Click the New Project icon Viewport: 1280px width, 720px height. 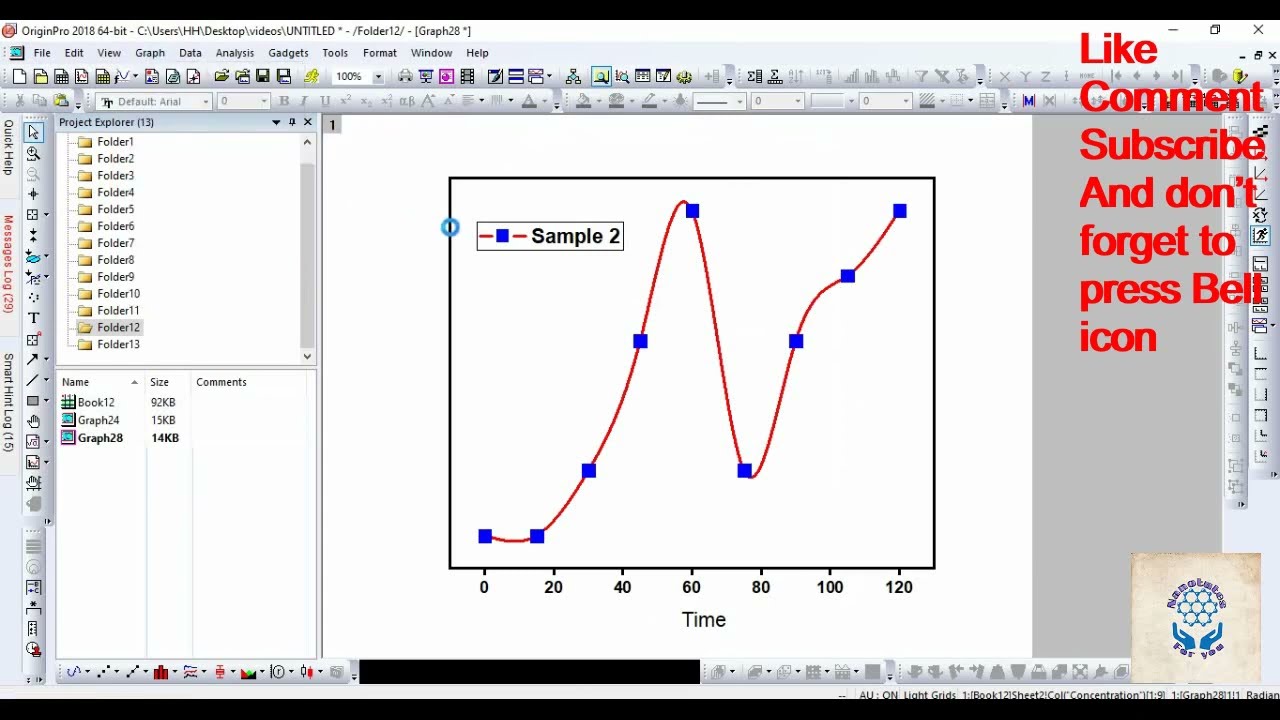click(19, 76)
